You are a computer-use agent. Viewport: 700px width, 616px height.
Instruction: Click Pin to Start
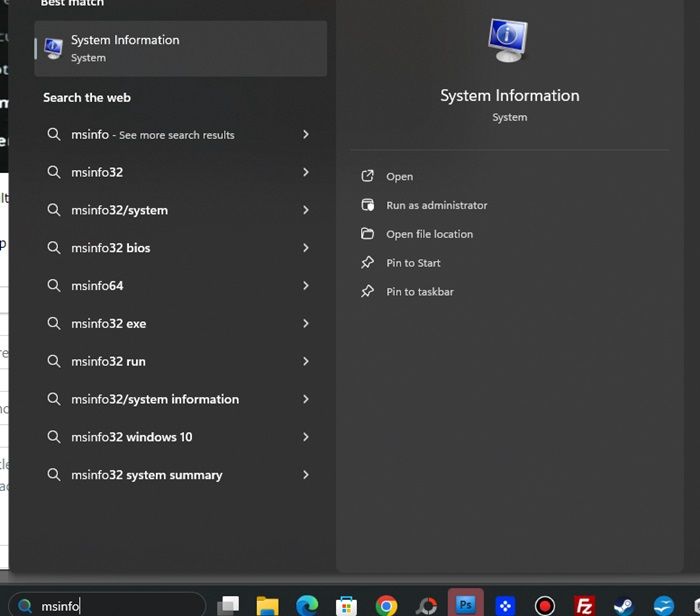413,263
